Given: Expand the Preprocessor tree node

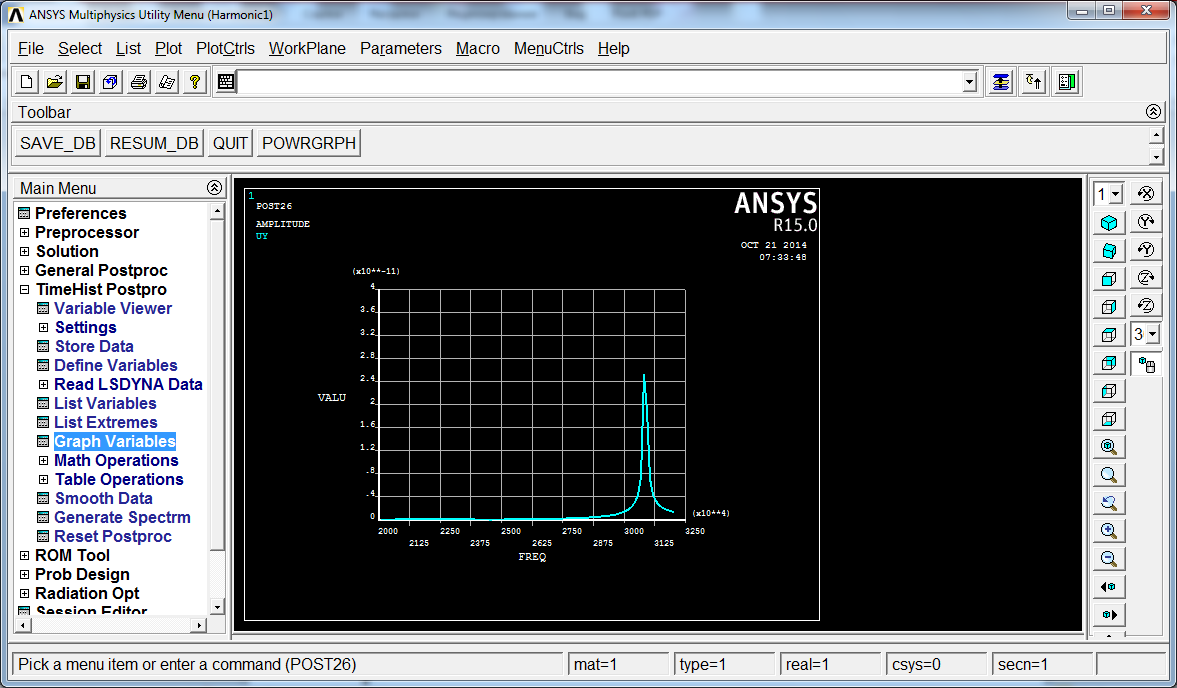Looking at the screenshot, I should pos(24,233).
